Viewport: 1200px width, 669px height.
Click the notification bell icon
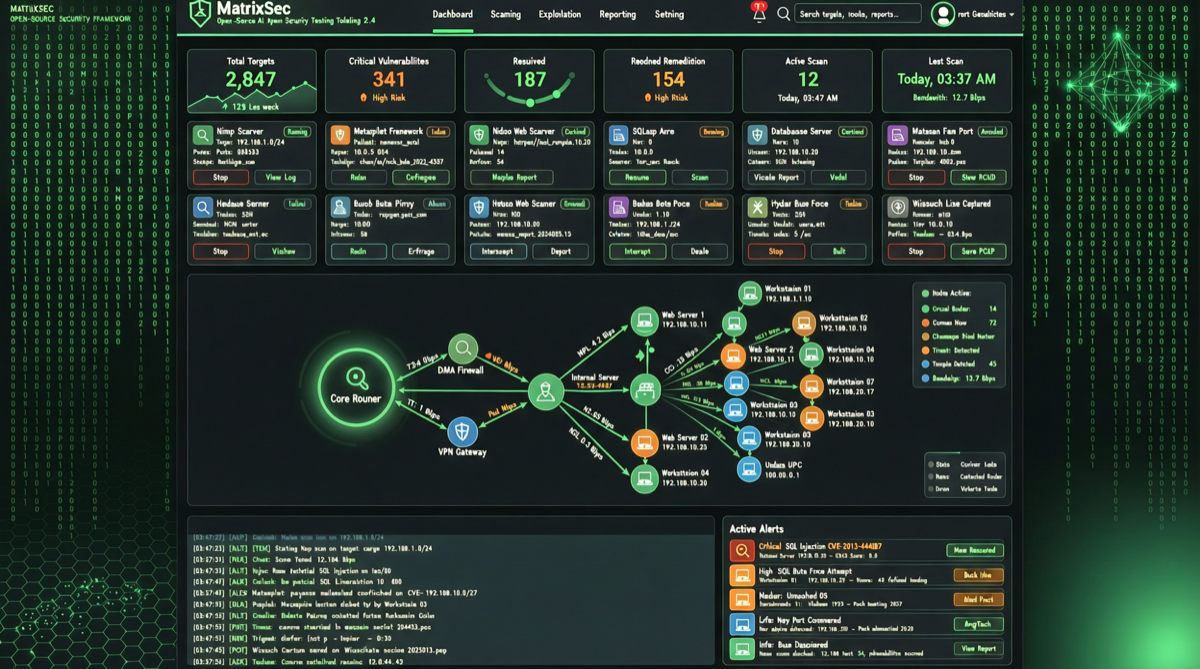pos(759,13)
